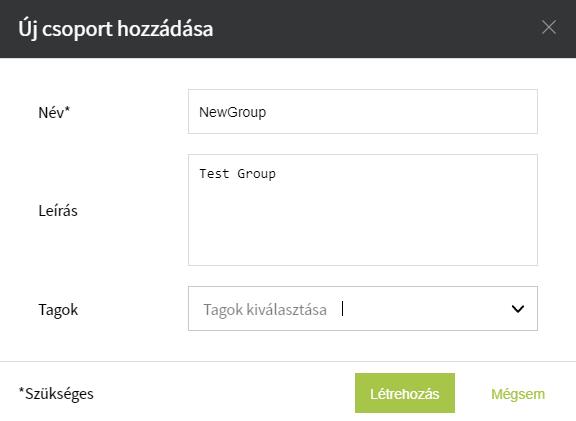This screenshot has height=421, width=576.
Task: Place cursor in empty area of Leírás box
Action: 363,228
